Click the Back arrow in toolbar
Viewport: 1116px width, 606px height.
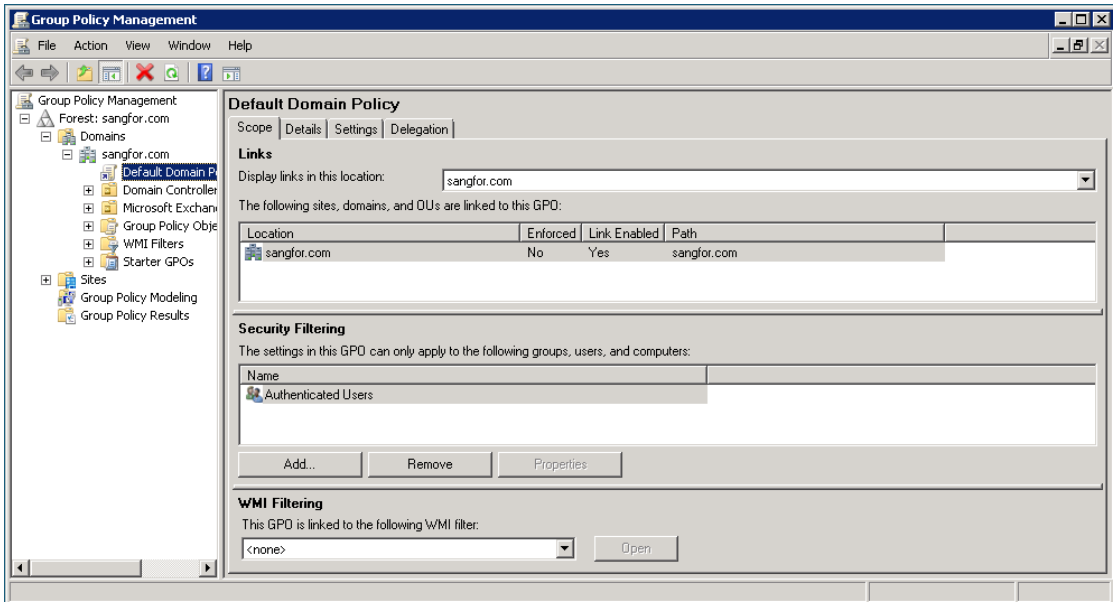(x=22, y=73)
